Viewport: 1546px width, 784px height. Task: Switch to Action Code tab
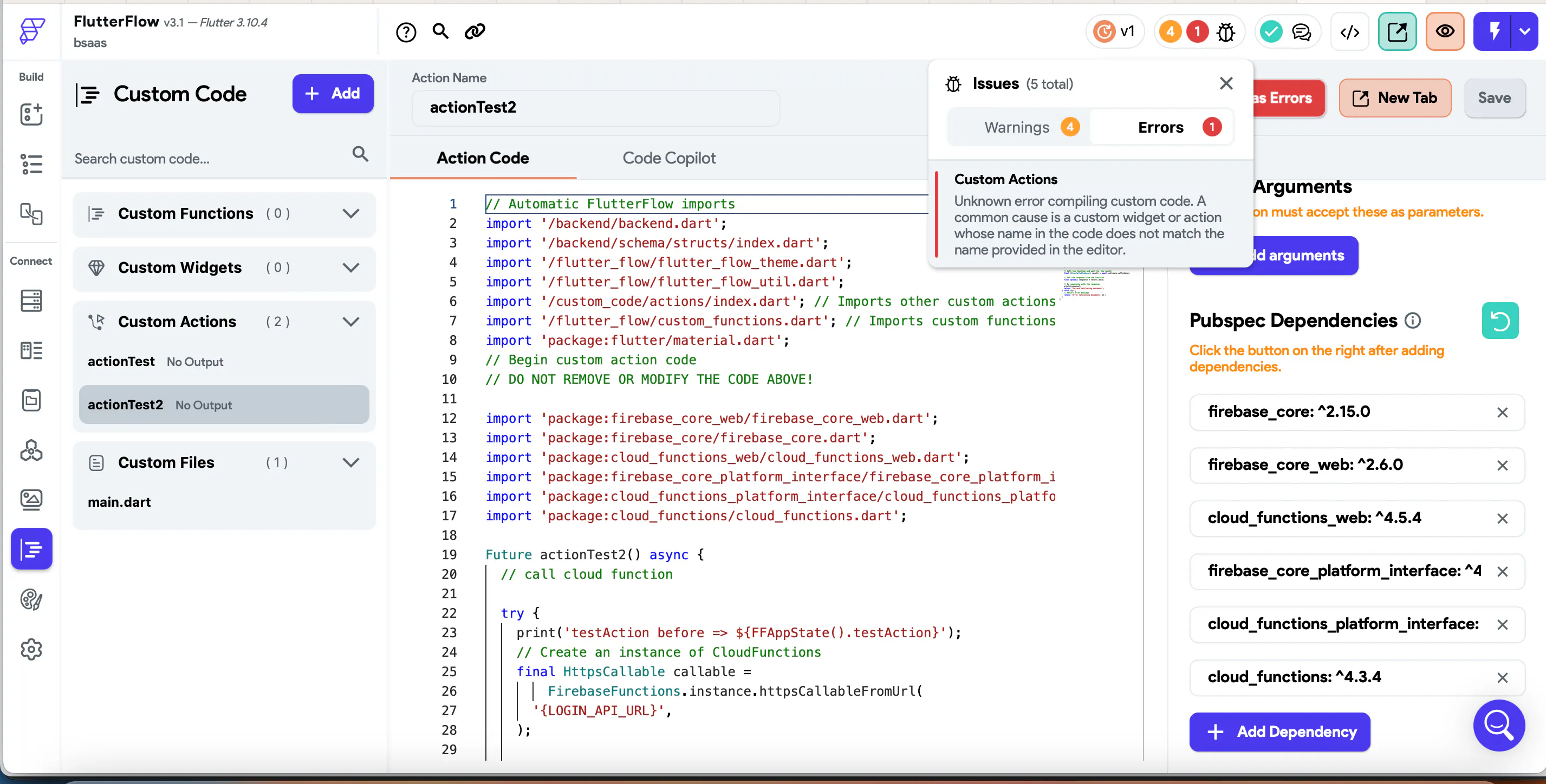(483, 158)
